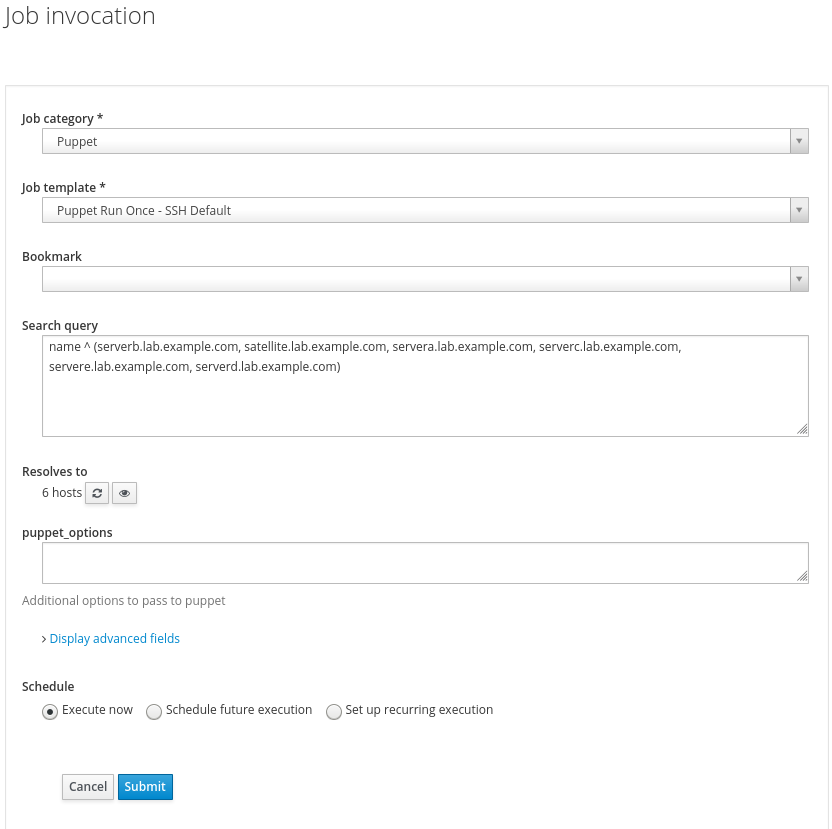Click the Bookmark dropdown arrow
This screenshot has width=832, height=829.
click(798, 279)
